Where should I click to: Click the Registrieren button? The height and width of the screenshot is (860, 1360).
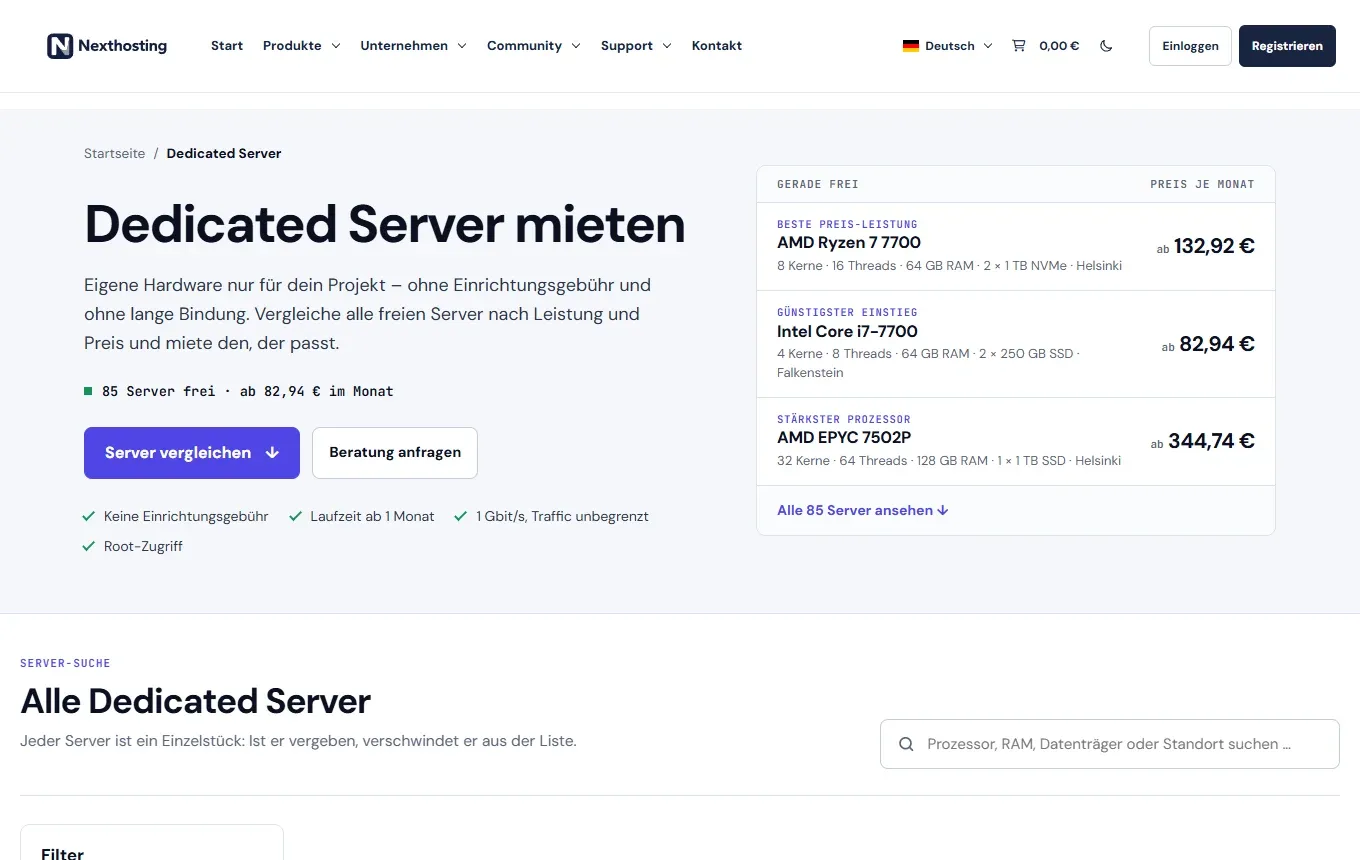click(x=1287, y=46)
